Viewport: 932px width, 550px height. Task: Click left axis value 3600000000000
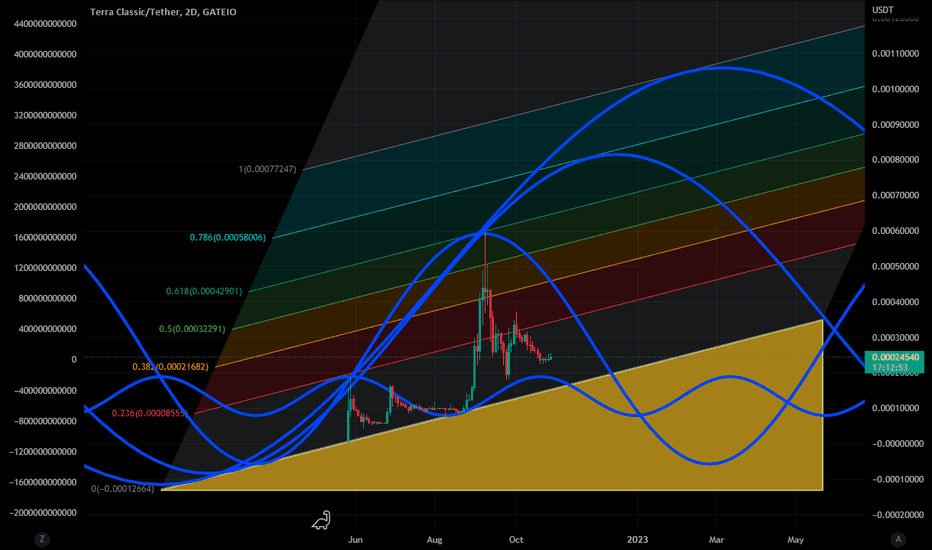click(45, 85)
